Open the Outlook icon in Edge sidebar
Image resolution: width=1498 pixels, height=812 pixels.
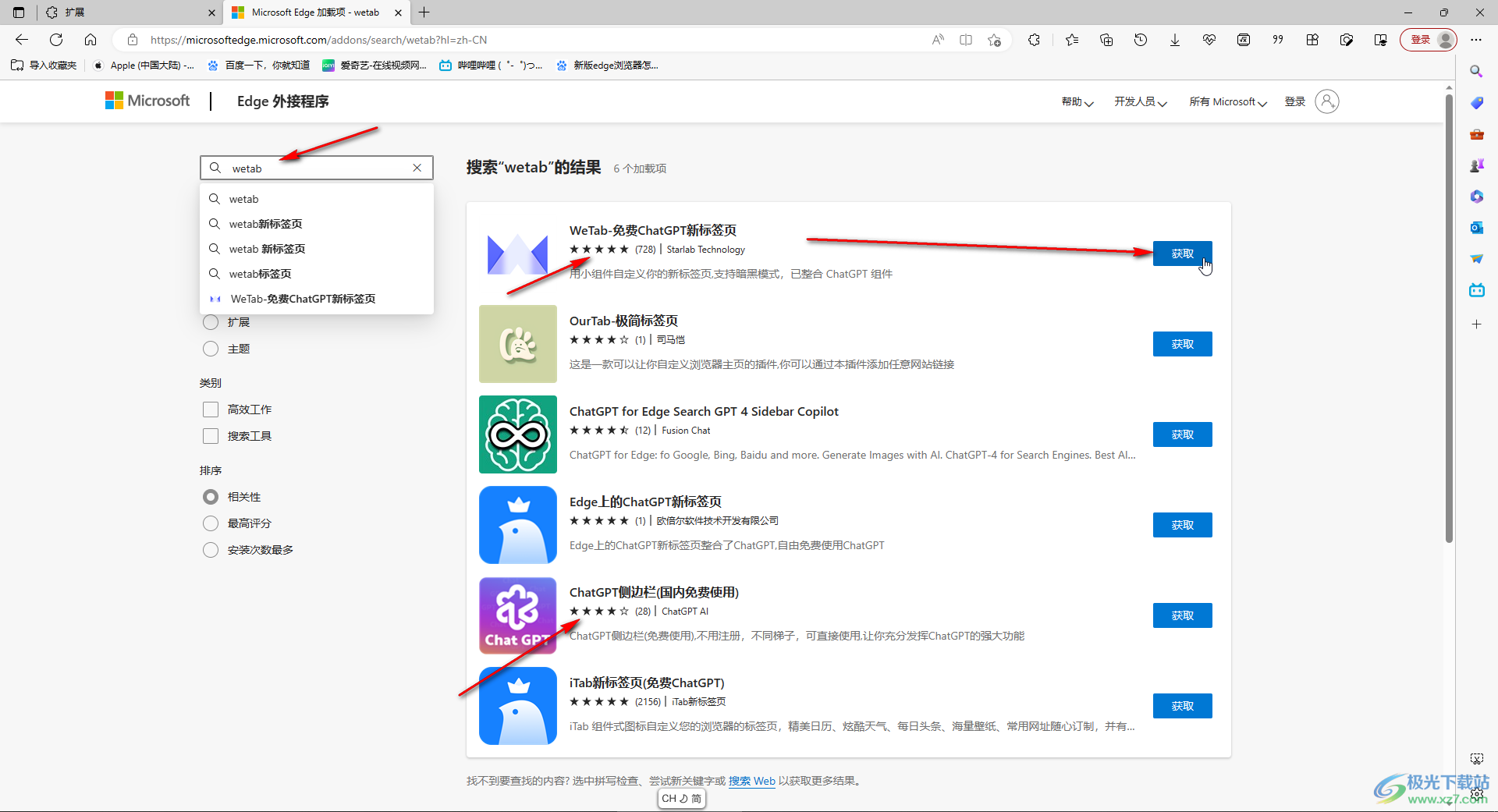coord(1476,228)
